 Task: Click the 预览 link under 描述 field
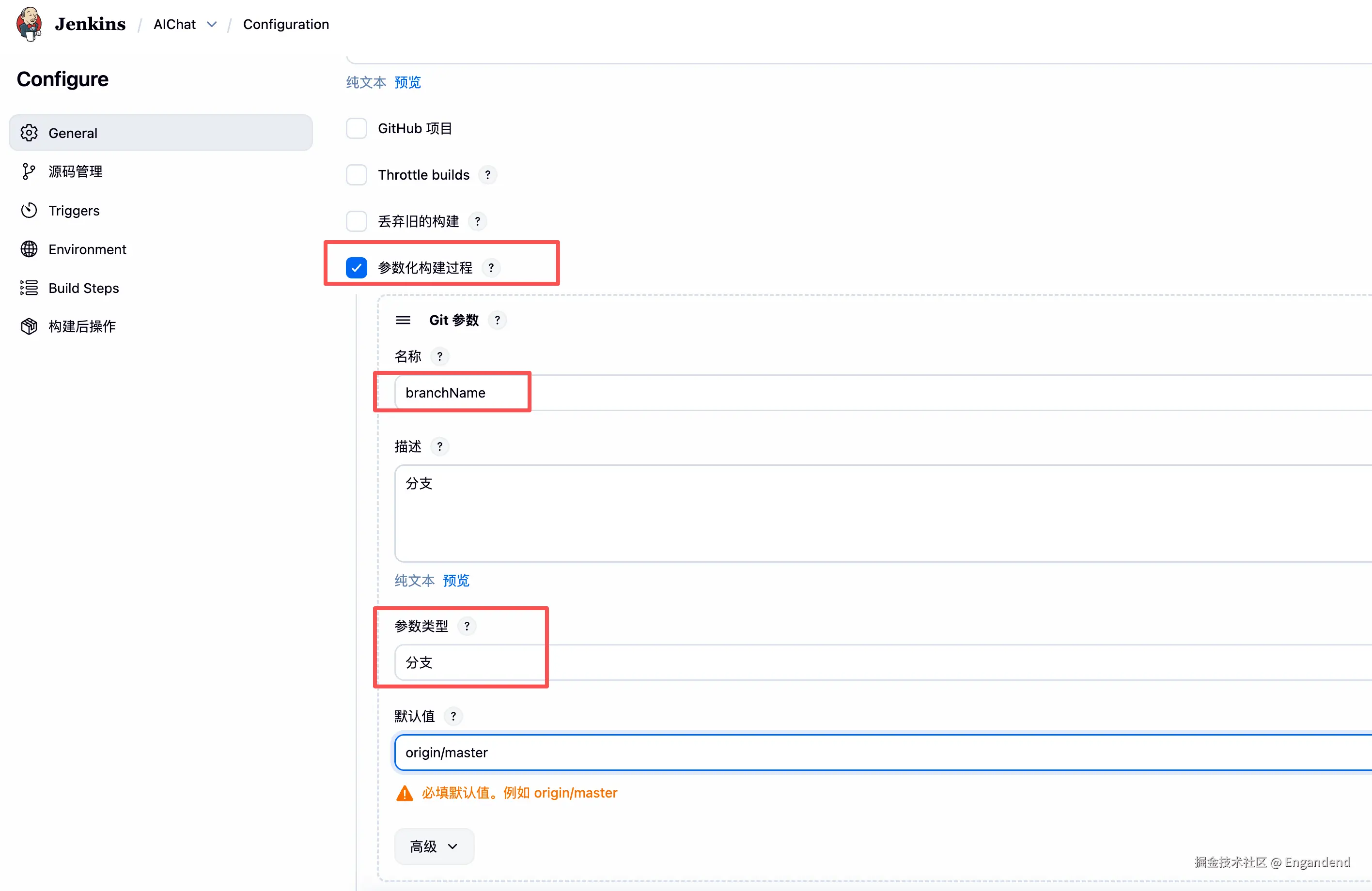pyautogui.click(x=455, y=580)
